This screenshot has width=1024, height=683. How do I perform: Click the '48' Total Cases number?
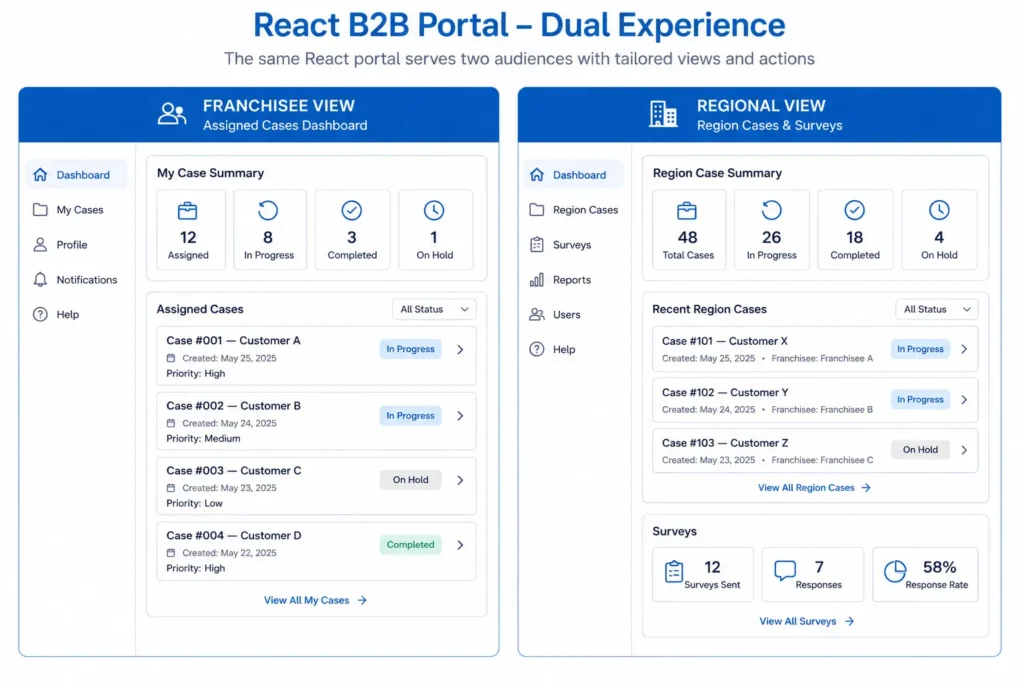tap(687, 238)
